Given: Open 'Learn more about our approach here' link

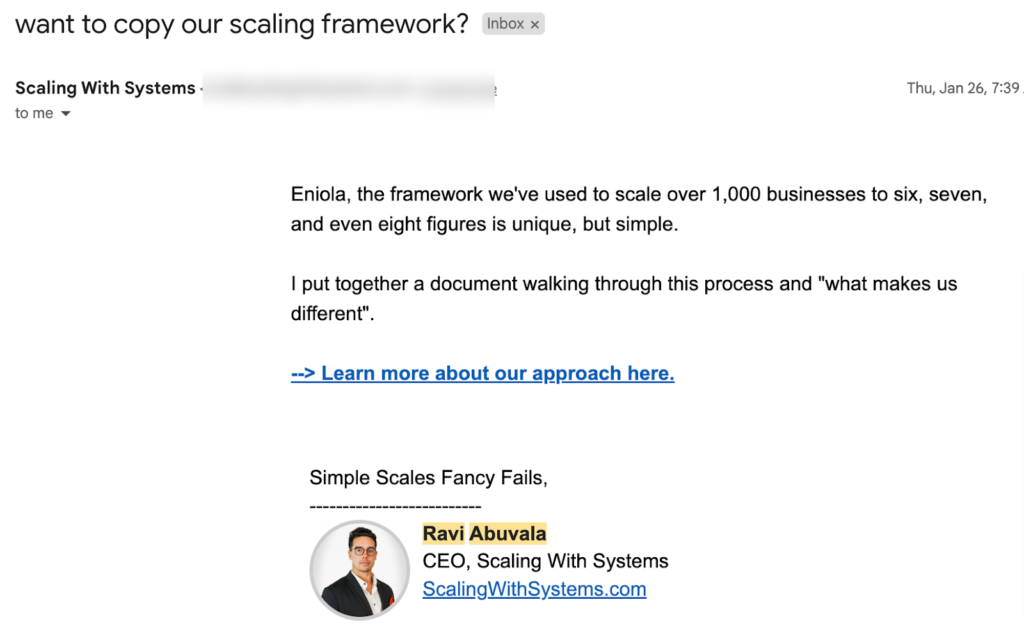Looking at the screenshot, I should [x=483, y=372].
